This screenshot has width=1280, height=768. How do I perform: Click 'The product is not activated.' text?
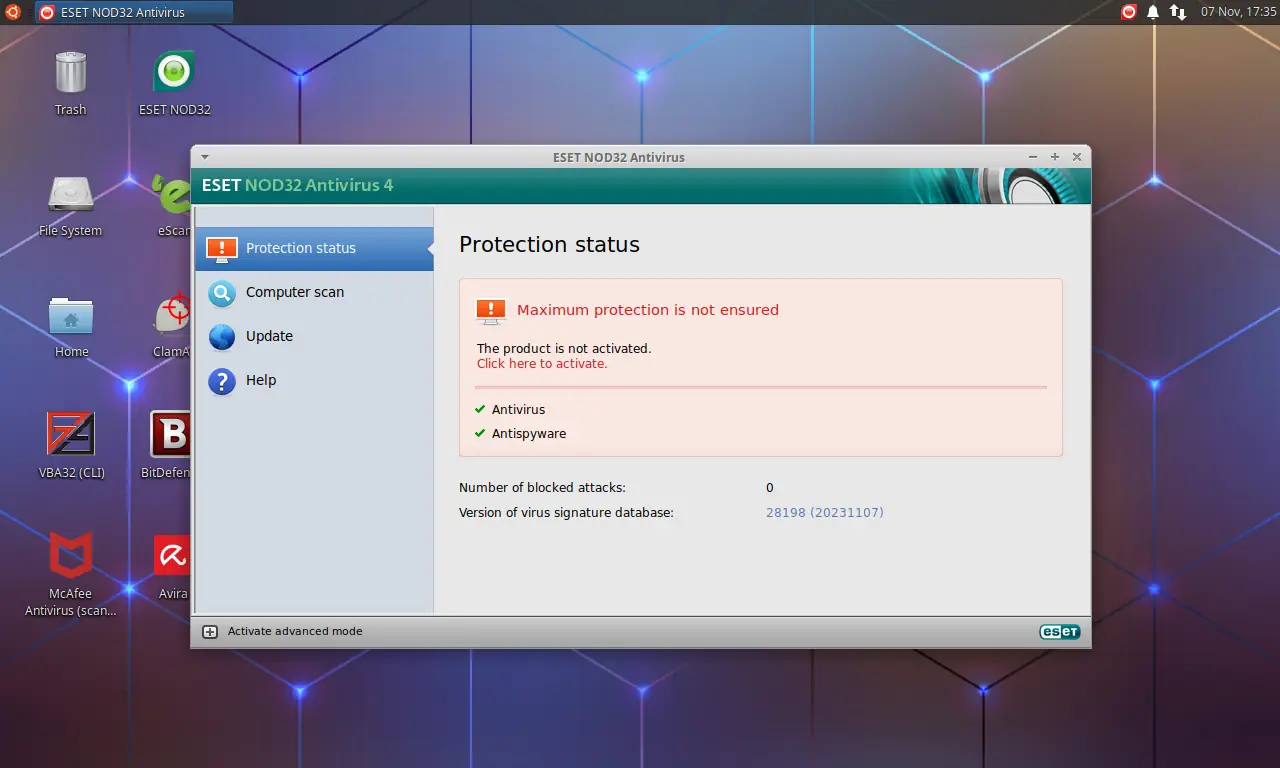tap(564, 349)
